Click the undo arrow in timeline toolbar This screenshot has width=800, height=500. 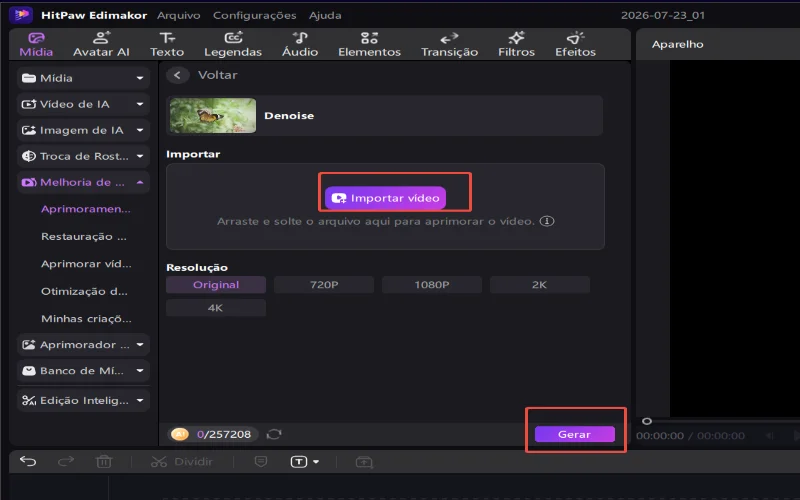tap(28, 462)
